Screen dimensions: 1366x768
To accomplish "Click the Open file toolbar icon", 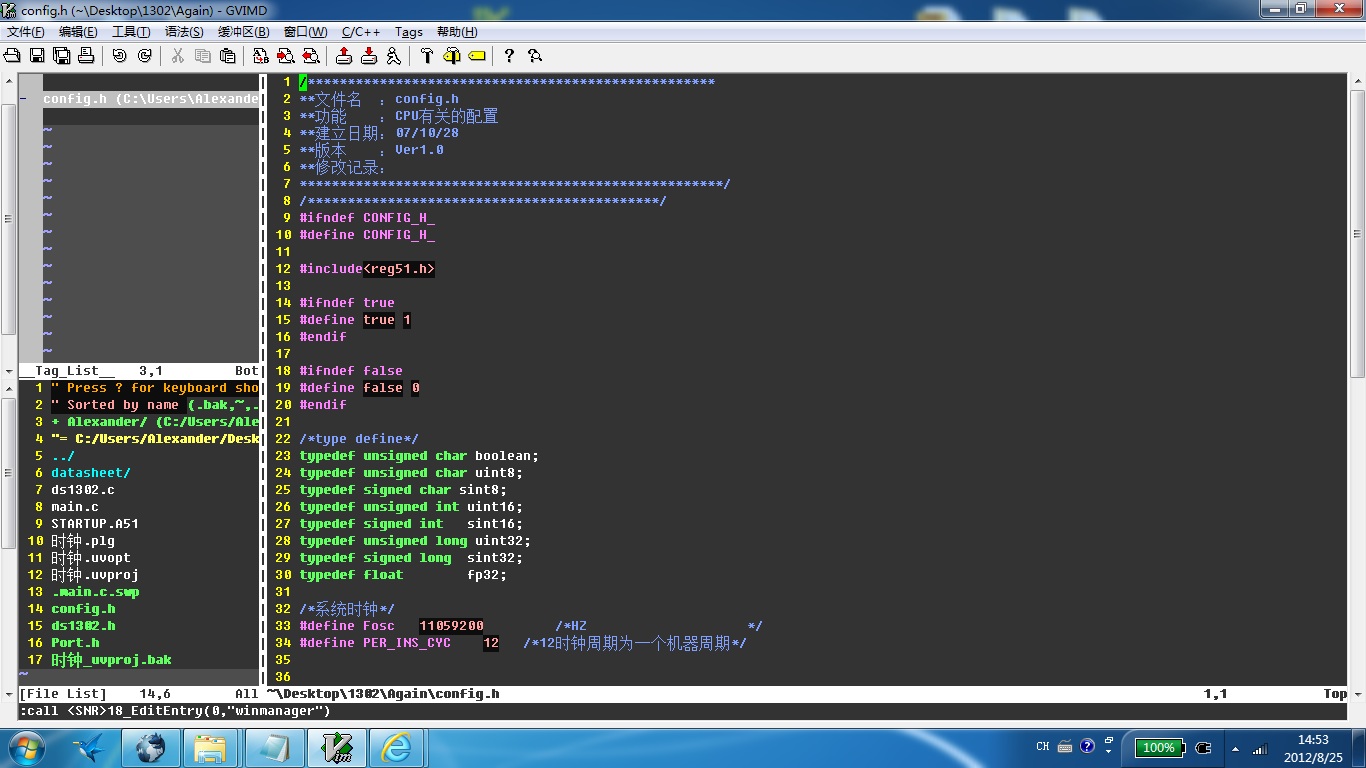I will point(12,56).
